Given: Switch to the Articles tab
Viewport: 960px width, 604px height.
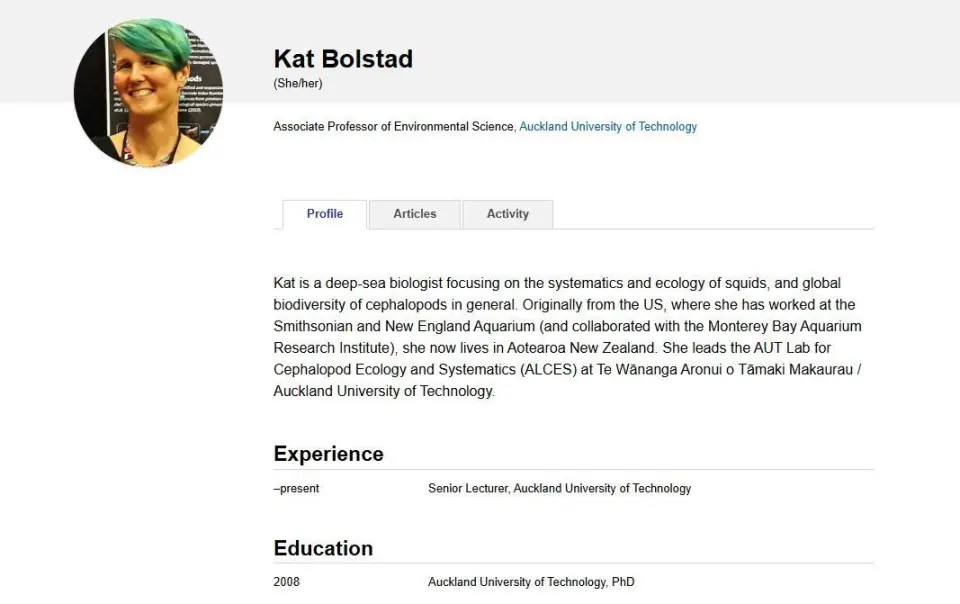Looking at the screenshot, I should coord(414,214).
